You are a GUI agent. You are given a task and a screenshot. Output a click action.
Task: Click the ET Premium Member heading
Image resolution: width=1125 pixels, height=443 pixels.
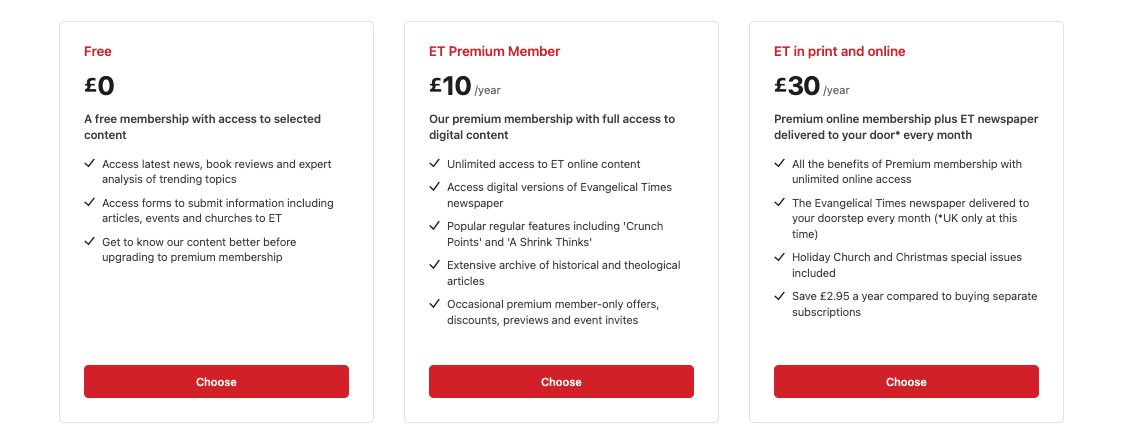pyautogui.click(x=494, y=51)
